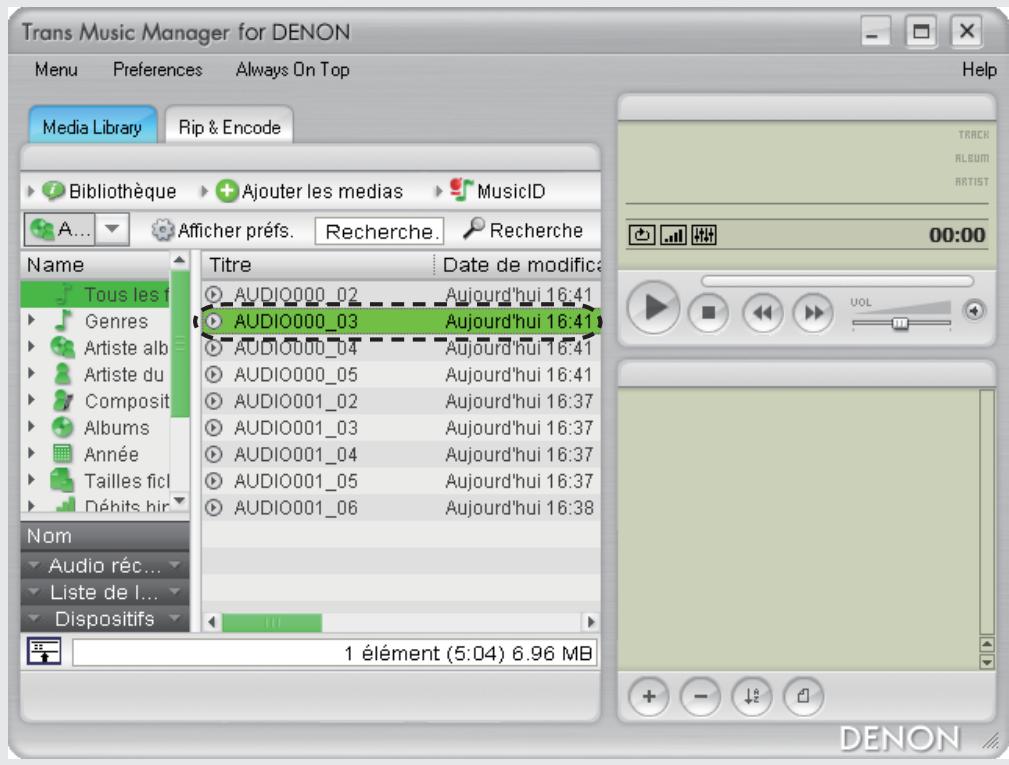The image size is (1009, 765).
Task: Click the track list horizontal scrollbar thumb
Action: pyautogui.click(x=272, y=622)
